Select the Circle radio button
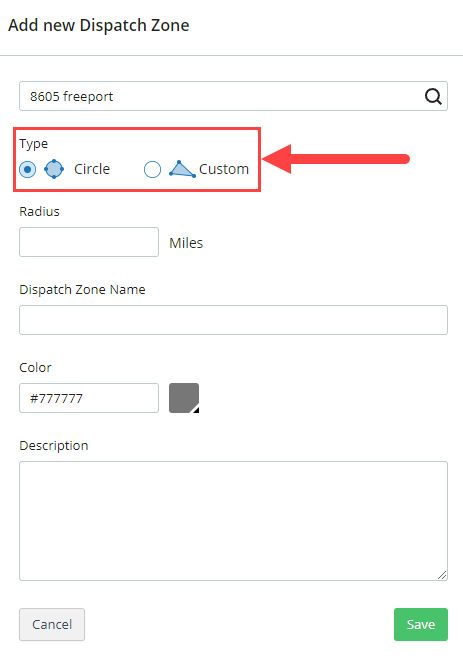The height and width of the screenshot is (658, 463). point(28,170)
